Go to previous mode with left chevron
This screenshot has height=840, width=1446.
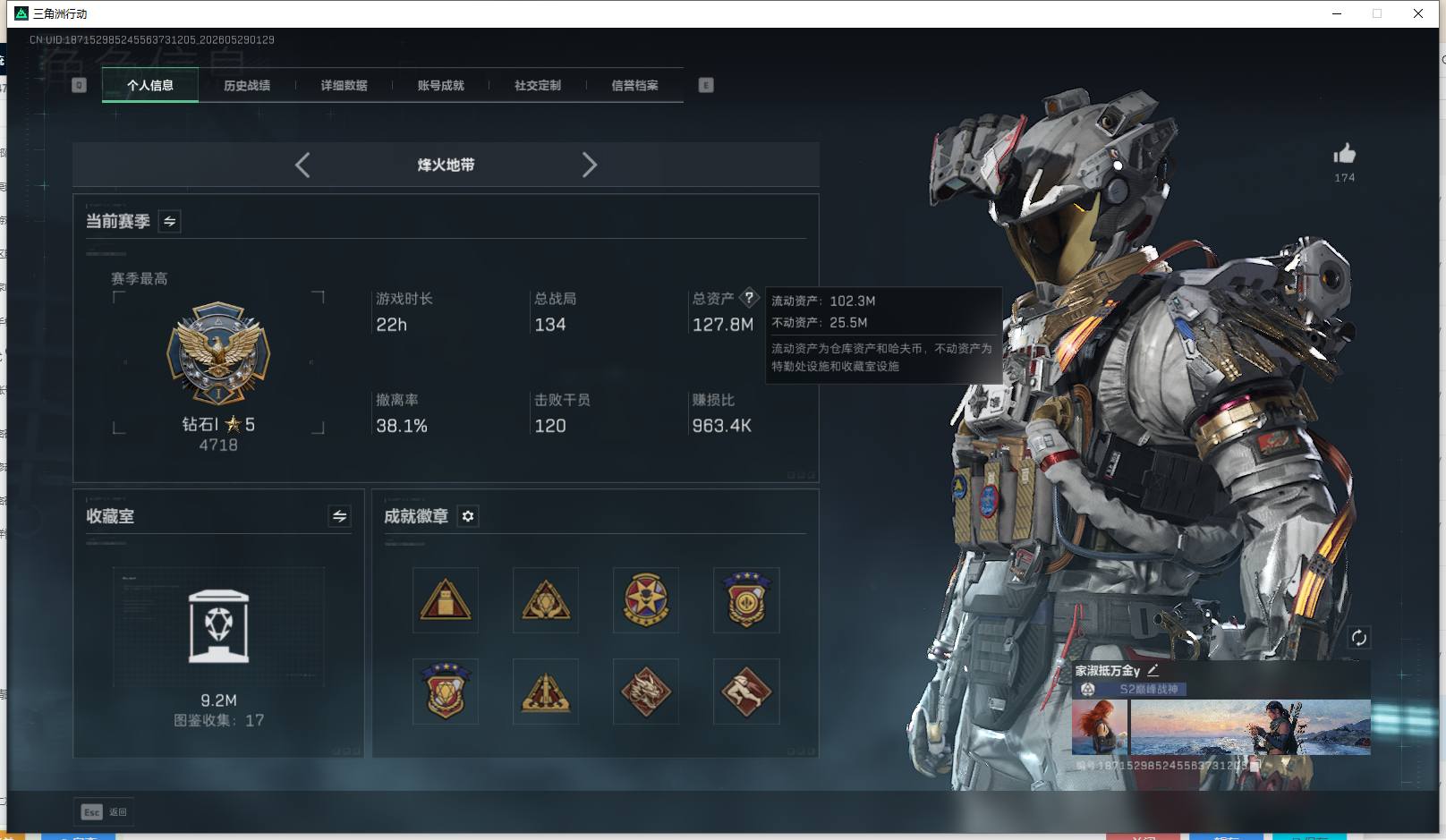(x=302, y=165)
